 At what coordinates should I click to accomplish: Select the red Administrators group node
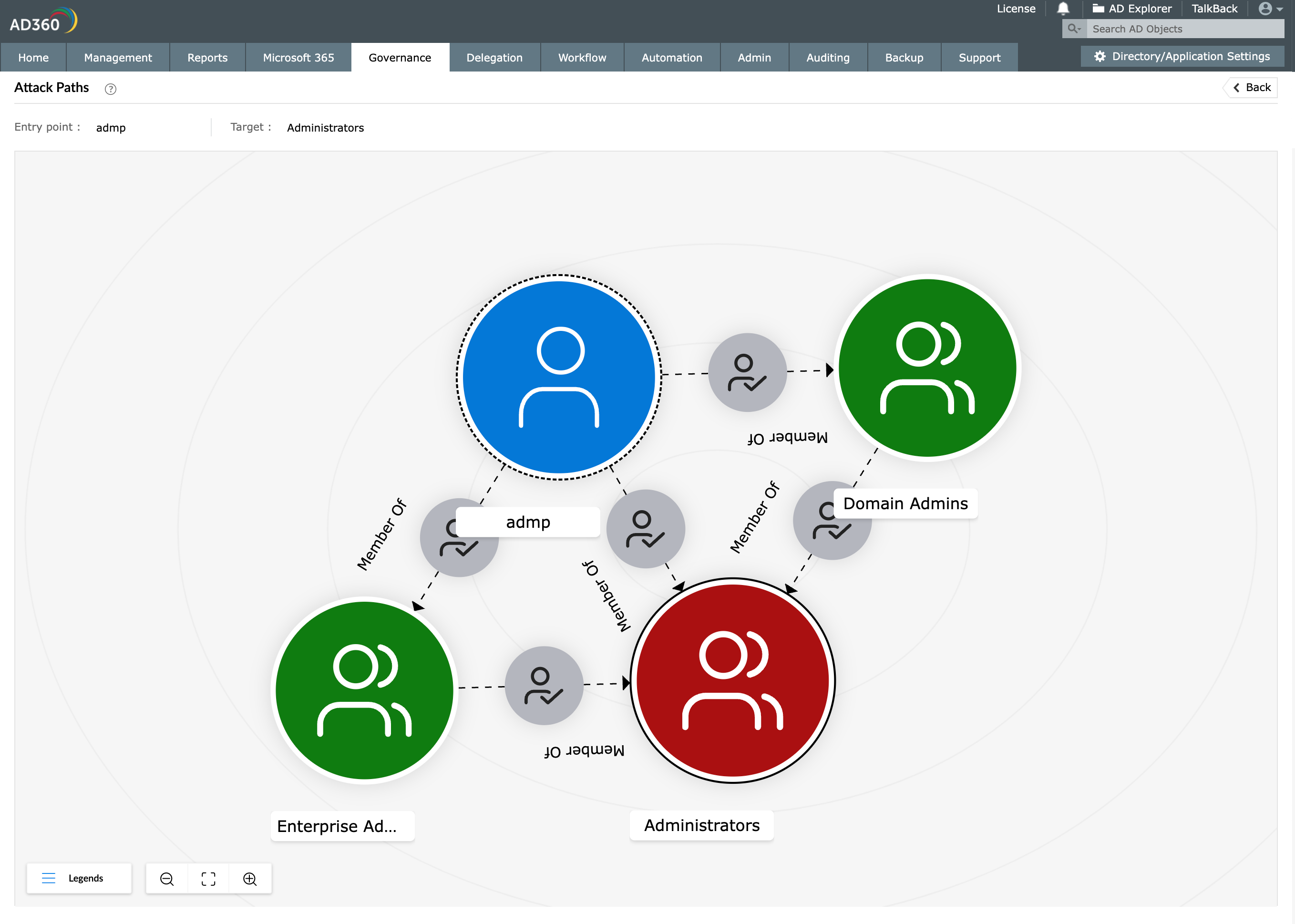(x=732, y=680)
